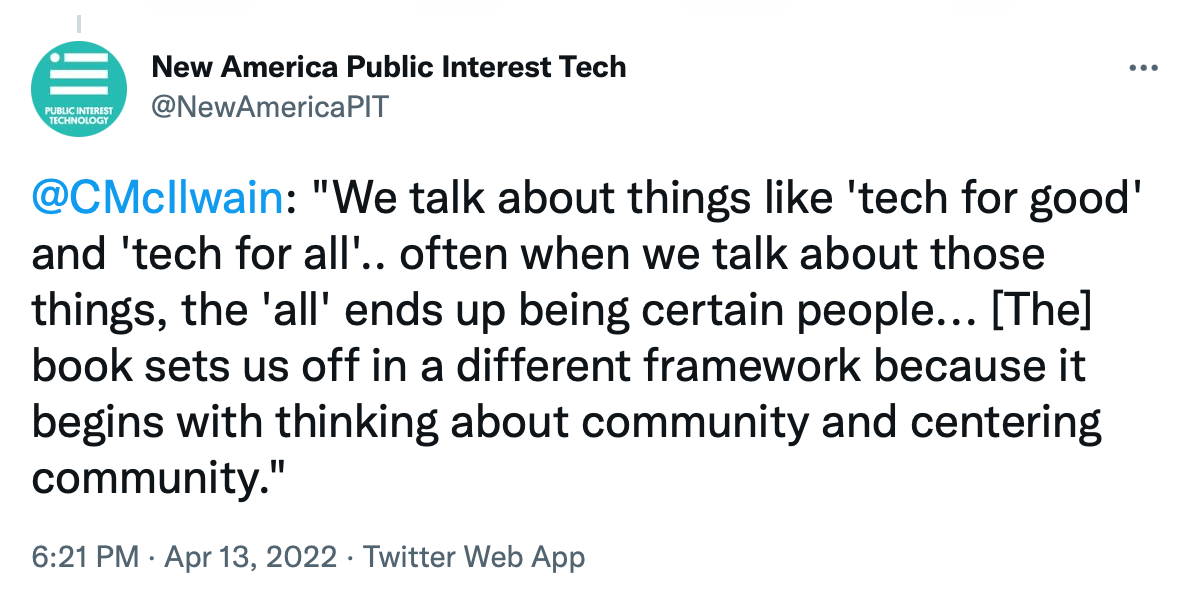1190x602 pixels.
Task: Click the Apr 13, 2022 date
Action: [250, 557]
